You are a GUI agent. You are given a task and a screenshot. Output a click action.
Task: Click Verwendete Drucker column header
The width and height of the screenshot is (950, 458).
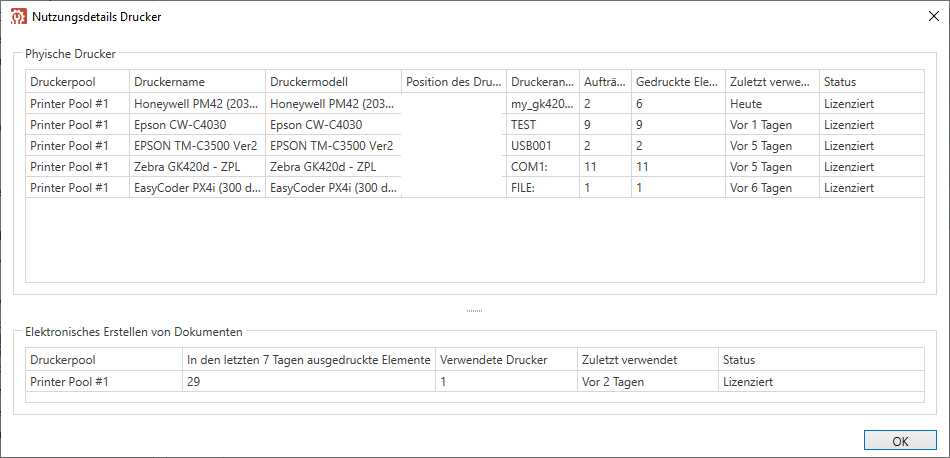[x=505, y=360]
